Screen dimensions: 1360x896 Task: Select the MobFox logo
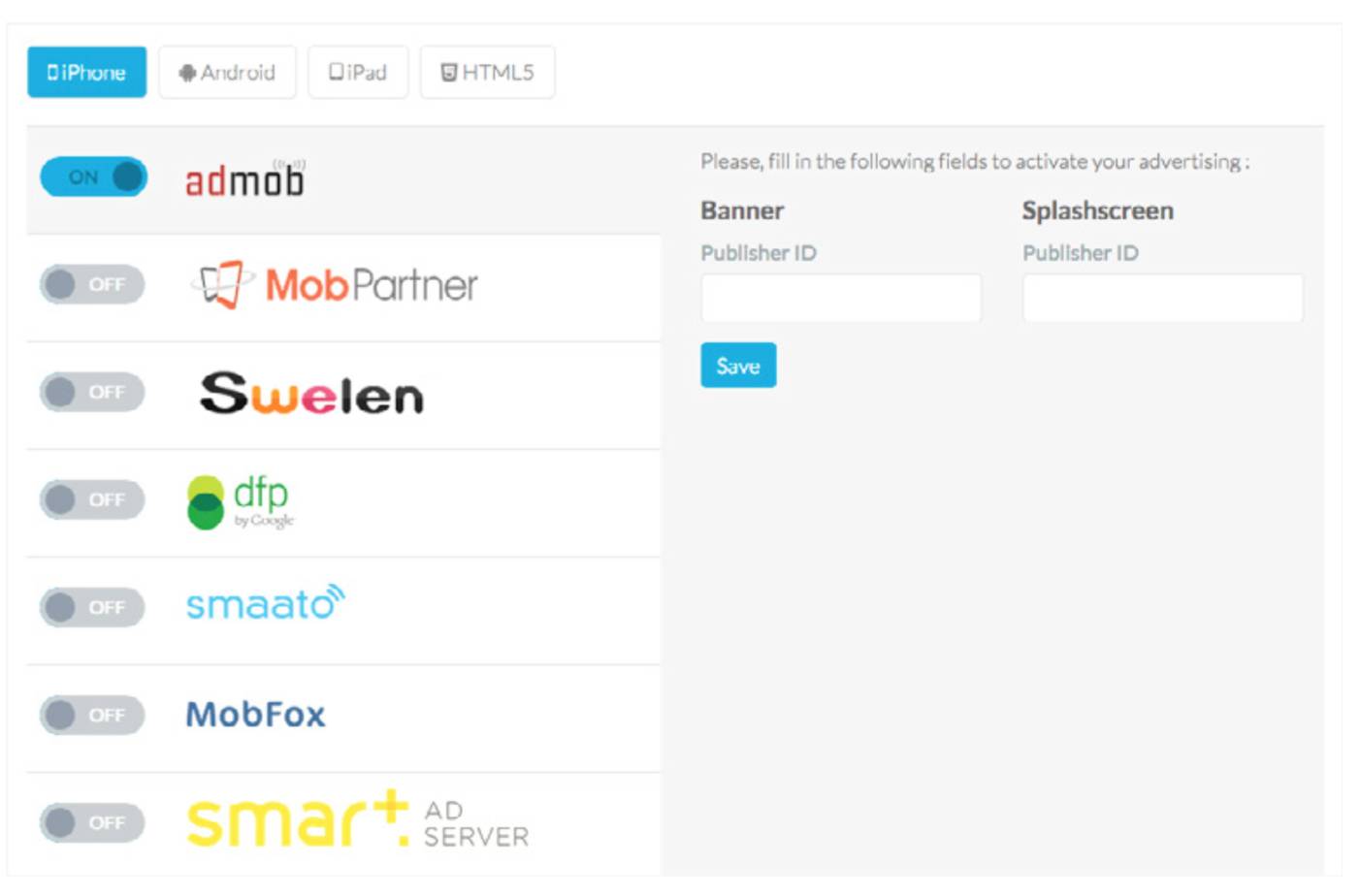click(x=255, y=715)
